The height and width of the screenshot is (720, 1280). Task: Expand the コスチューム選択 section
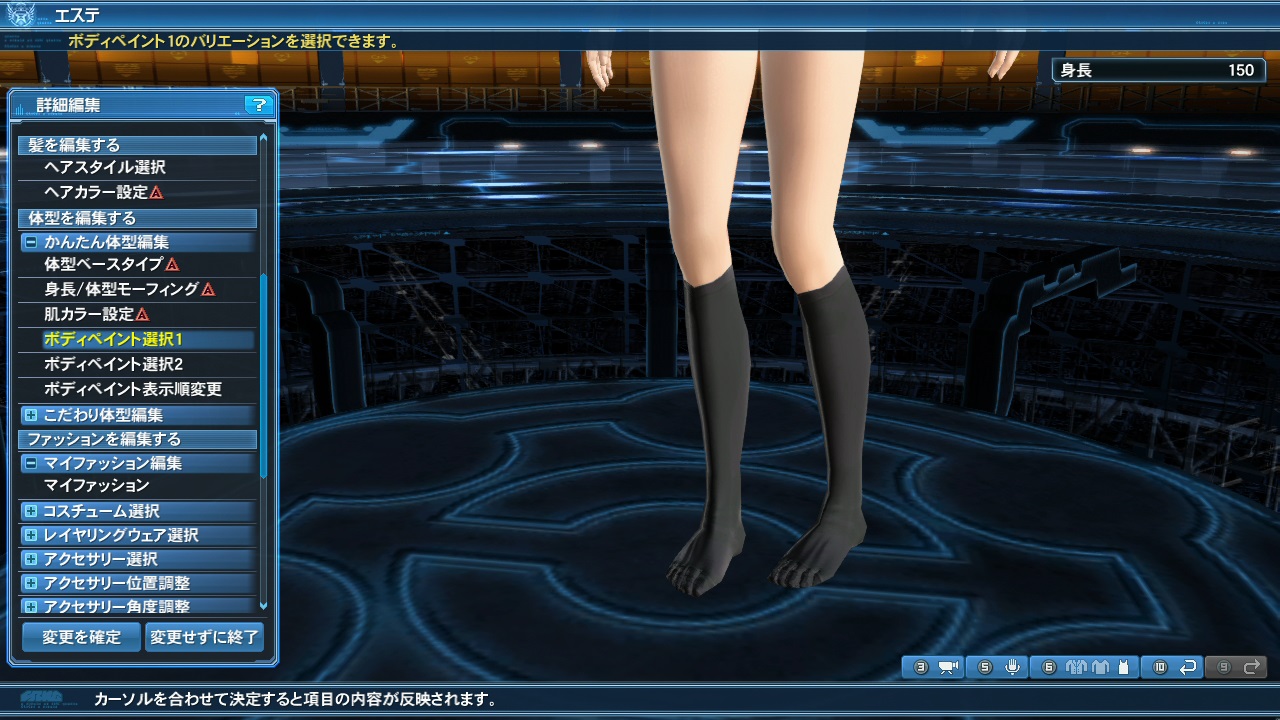coord(31,511)
